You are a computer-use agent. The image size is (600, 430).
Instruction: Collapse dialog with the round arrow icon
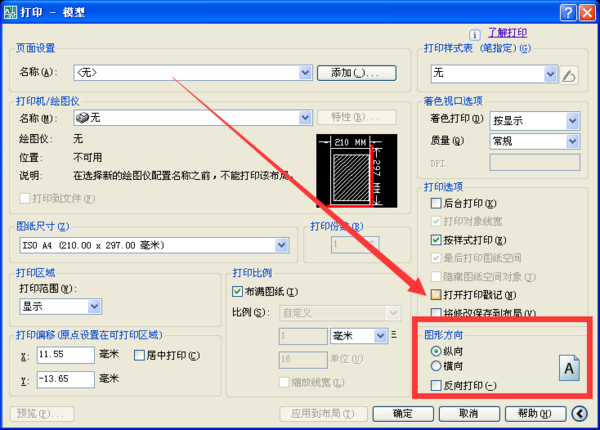tap(580, 414)
